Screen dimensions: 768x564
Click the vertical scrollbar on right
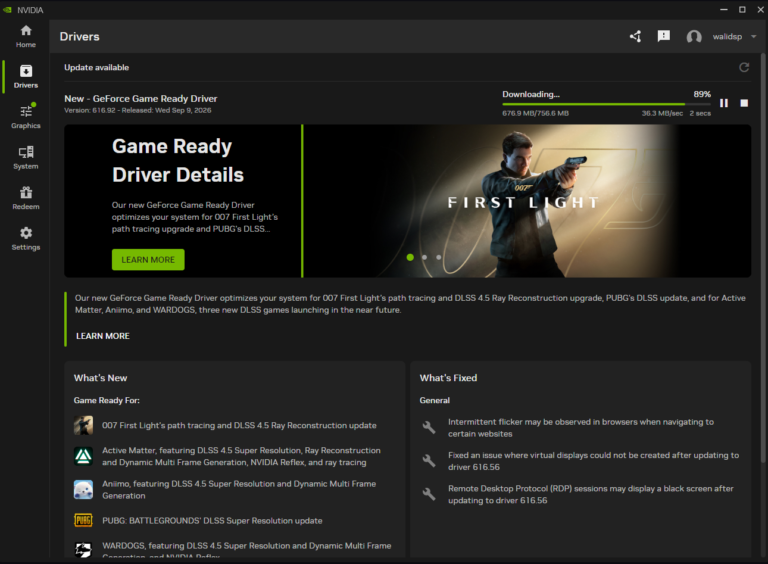(763, 257)
